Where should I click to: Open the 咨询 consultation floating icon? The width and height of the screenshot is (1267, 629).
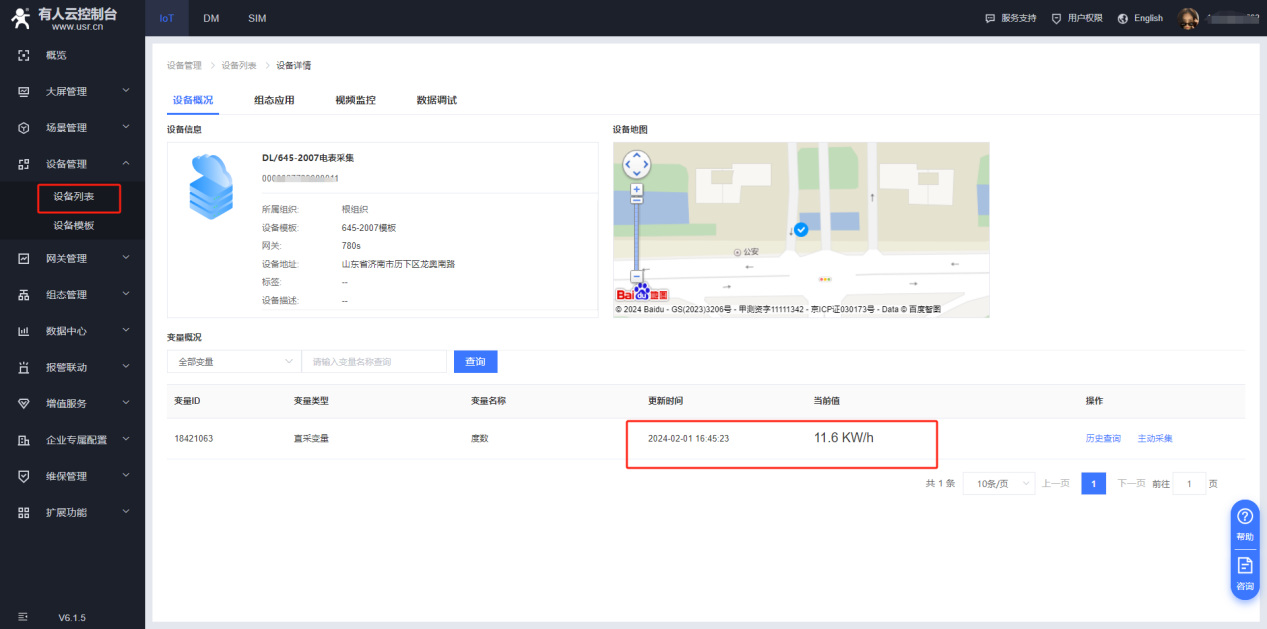pos(1245,571)
